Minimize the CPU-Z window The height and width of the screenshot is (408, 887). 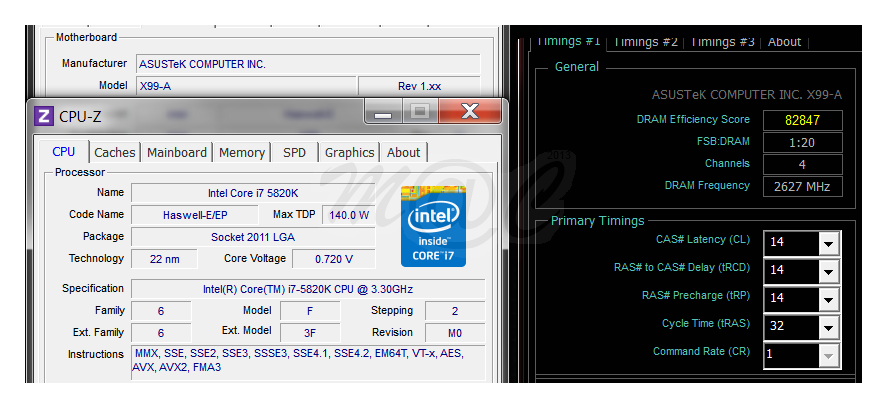pos(384,113)
